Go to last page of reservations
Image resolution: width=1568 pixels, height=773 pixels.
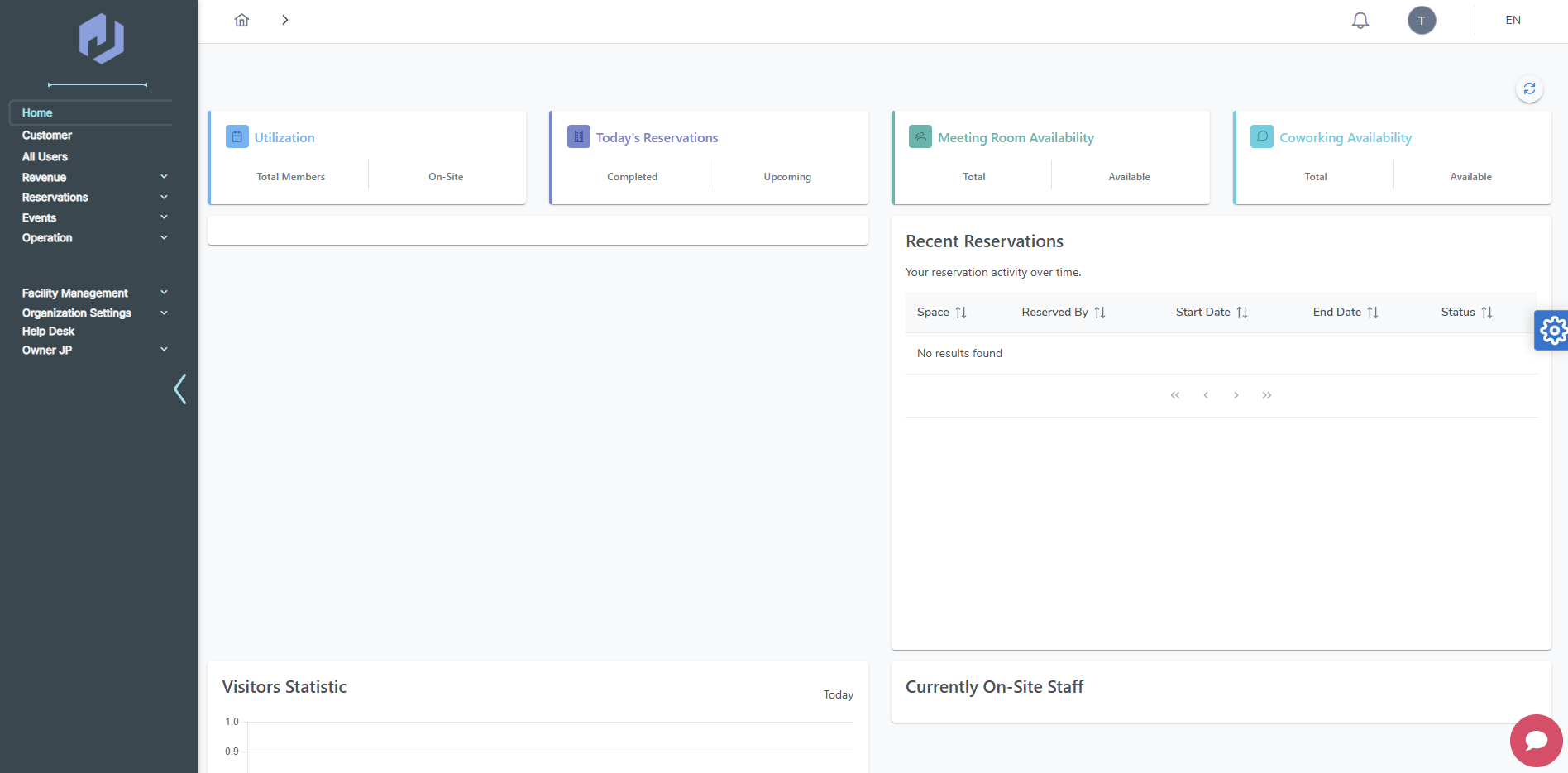tap(1267, 395)
